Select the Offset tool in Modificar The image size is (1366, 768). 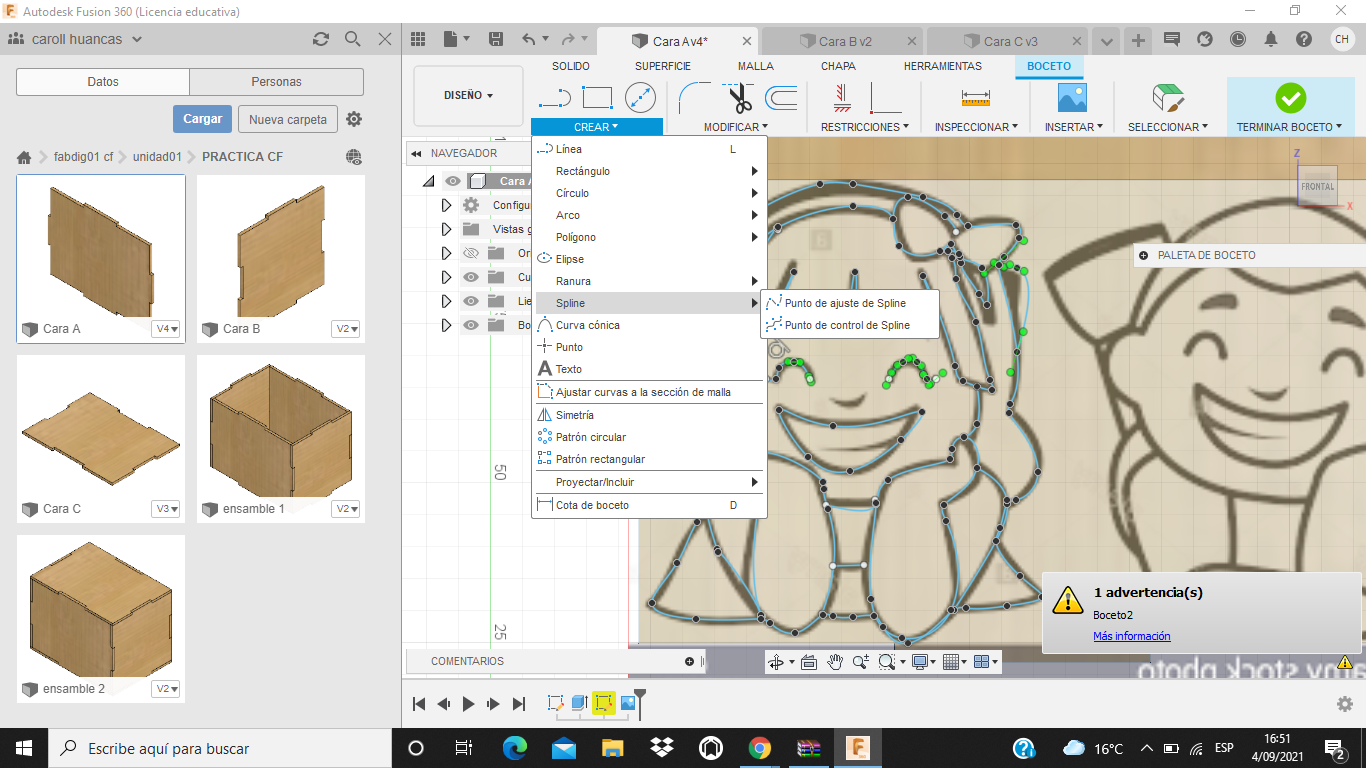[x=781, y=98]
